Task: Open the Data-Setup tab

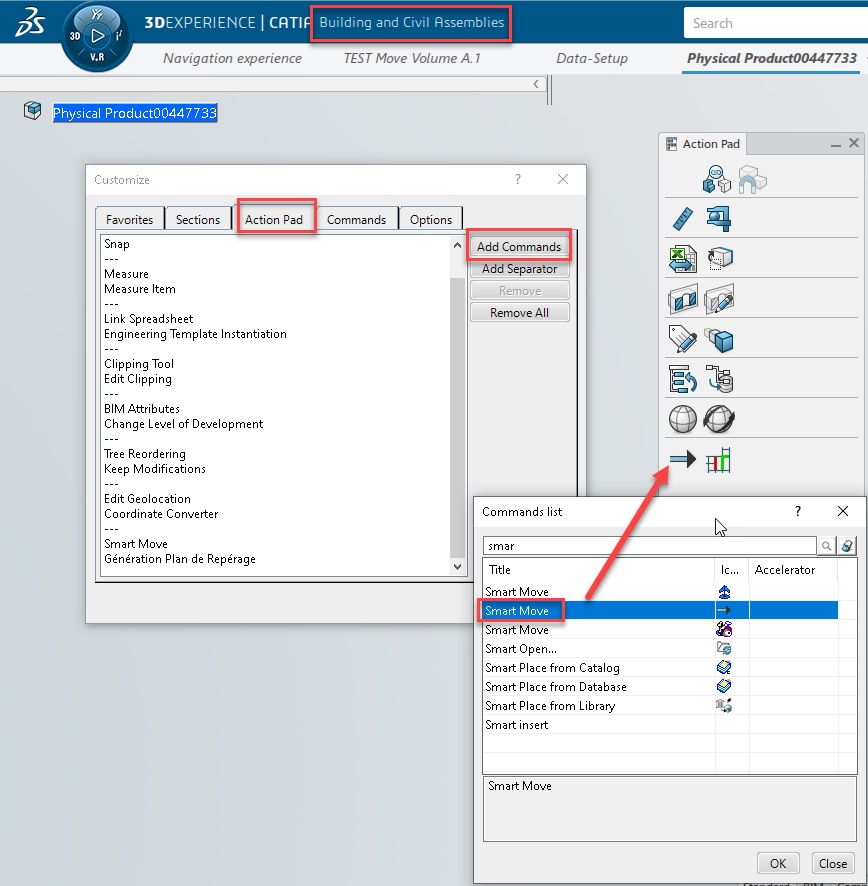Action: tap(592, 58)
